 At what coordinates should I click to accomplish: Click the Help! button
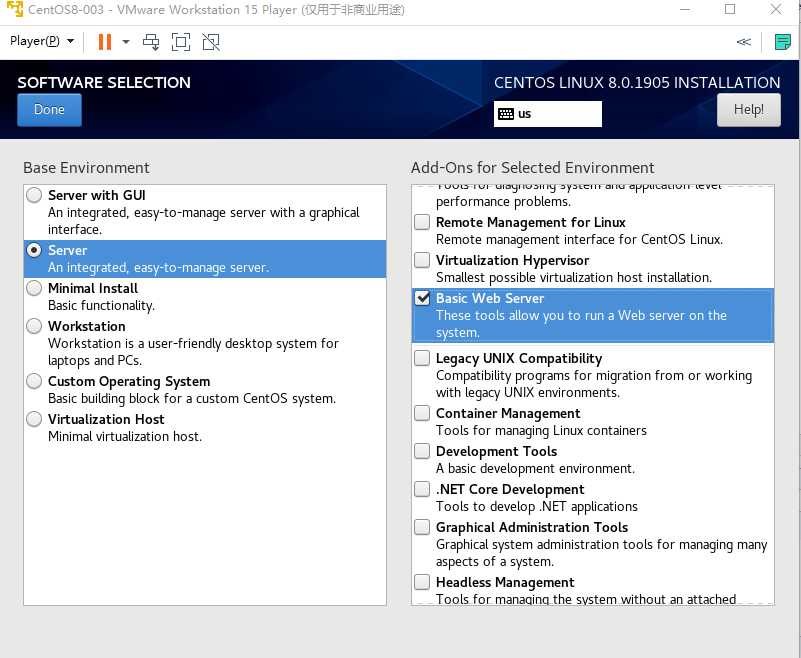(748, 109)
